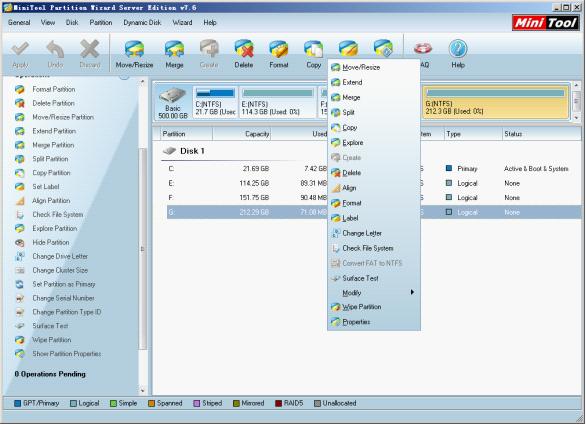Click Extend Partition in left panel

[54, 131]
